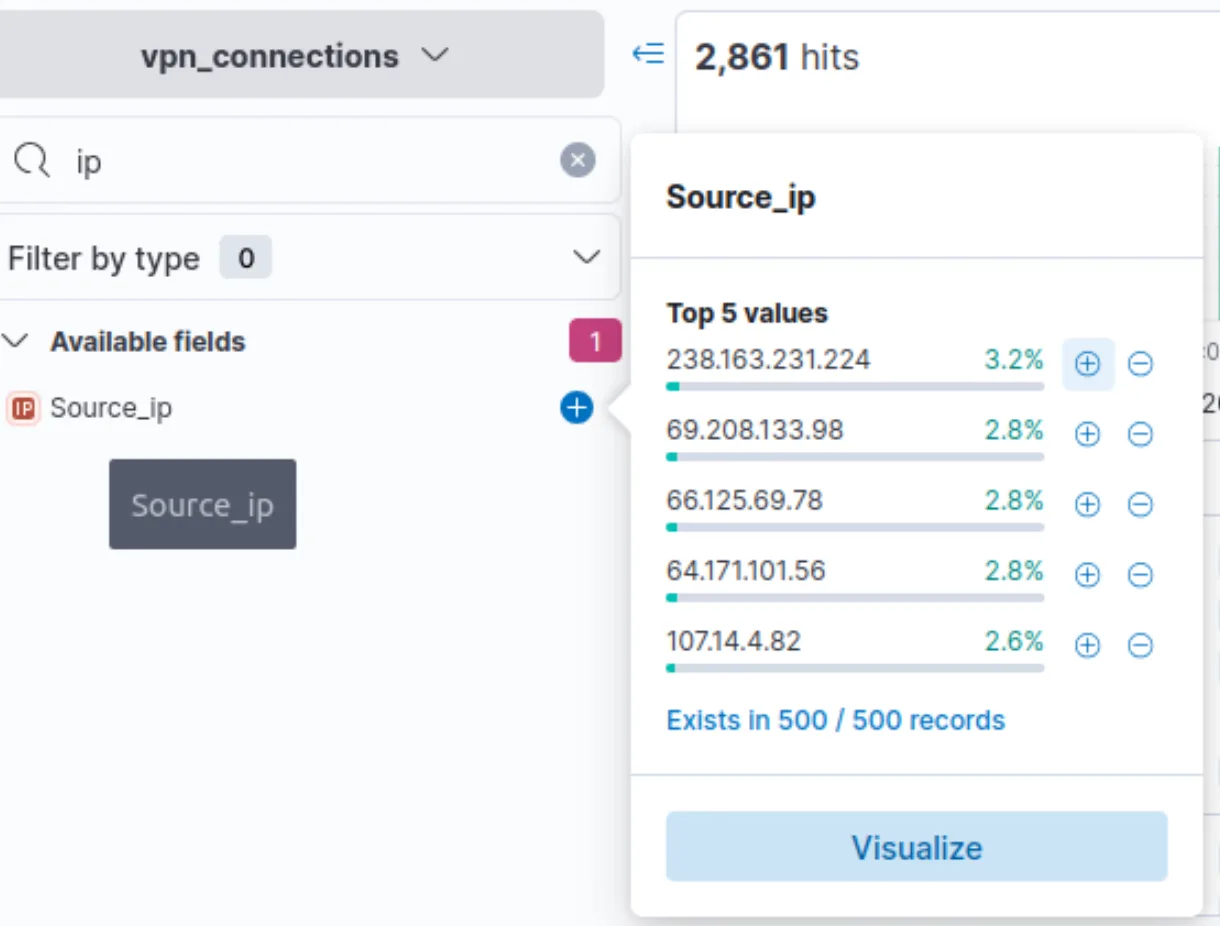Click Exists in 500 / 500 records link

(x=835, y=720)
